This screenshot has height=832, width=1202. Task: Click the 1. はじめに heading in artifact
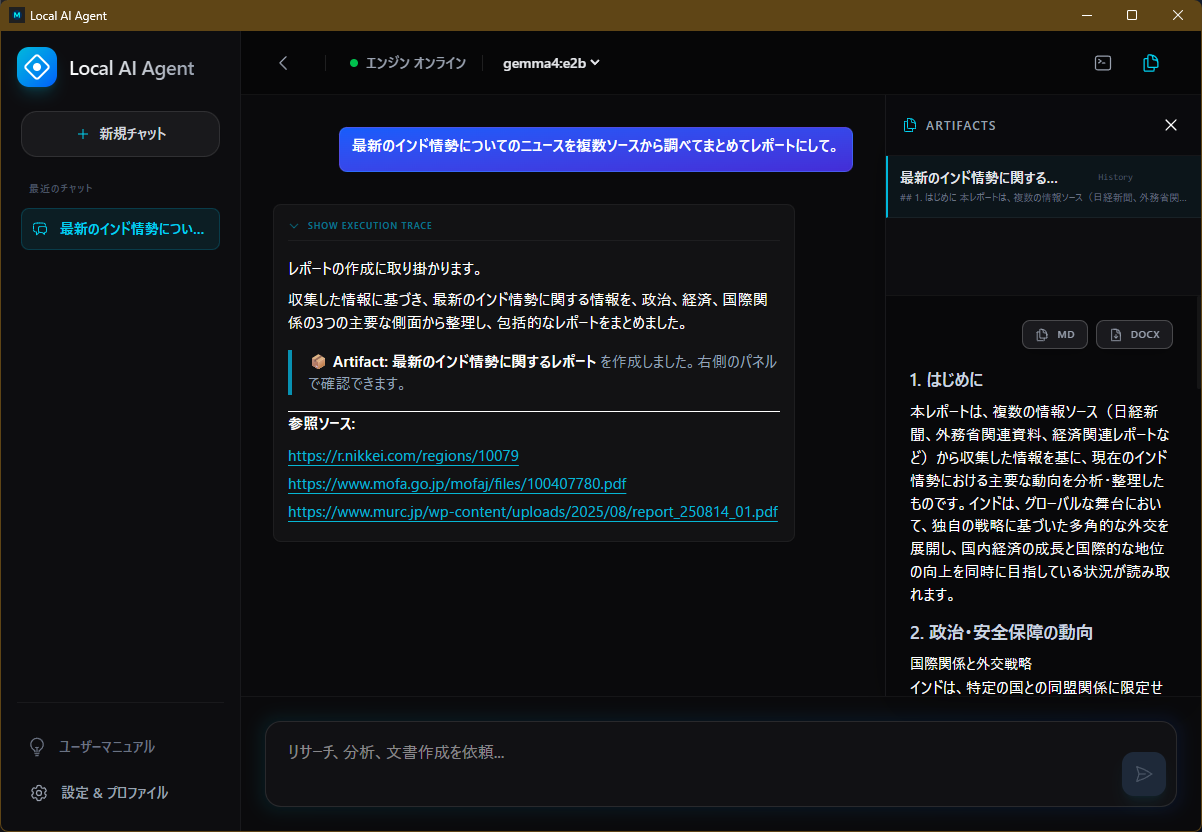[x=946, y=380]
